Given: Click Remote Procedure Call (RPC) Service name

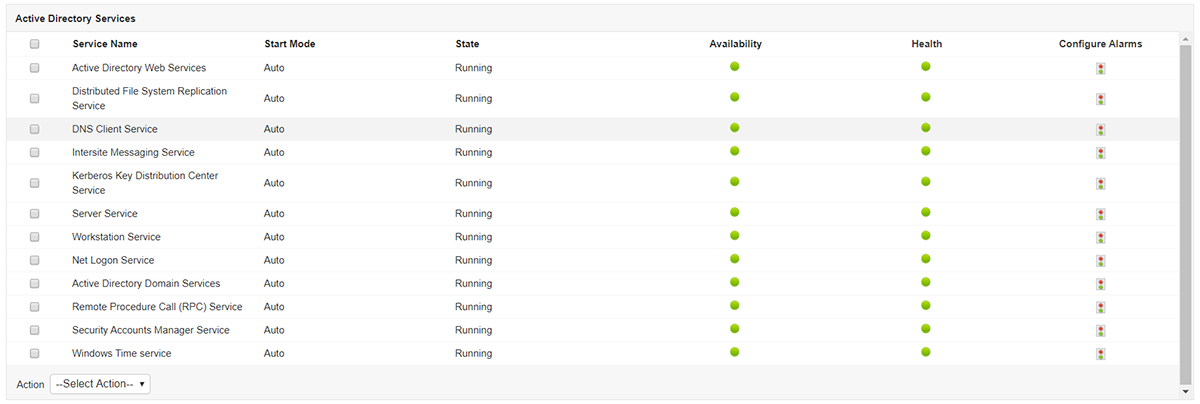Looking at the screenshot, I should (157, 307).
